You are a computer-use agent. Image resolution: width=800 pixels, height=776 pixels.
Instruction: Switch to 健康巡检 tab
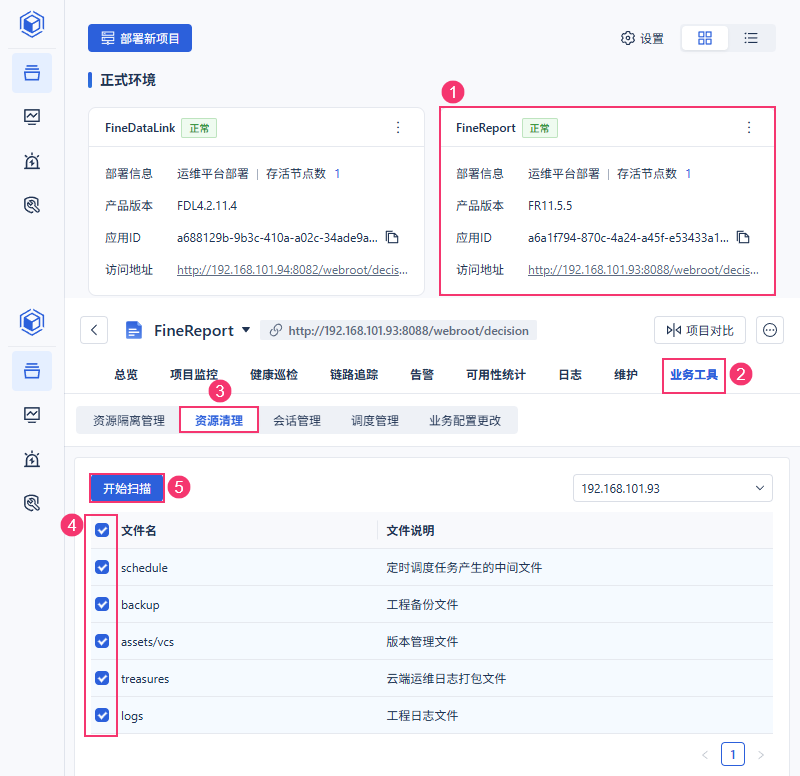(274, 375)
